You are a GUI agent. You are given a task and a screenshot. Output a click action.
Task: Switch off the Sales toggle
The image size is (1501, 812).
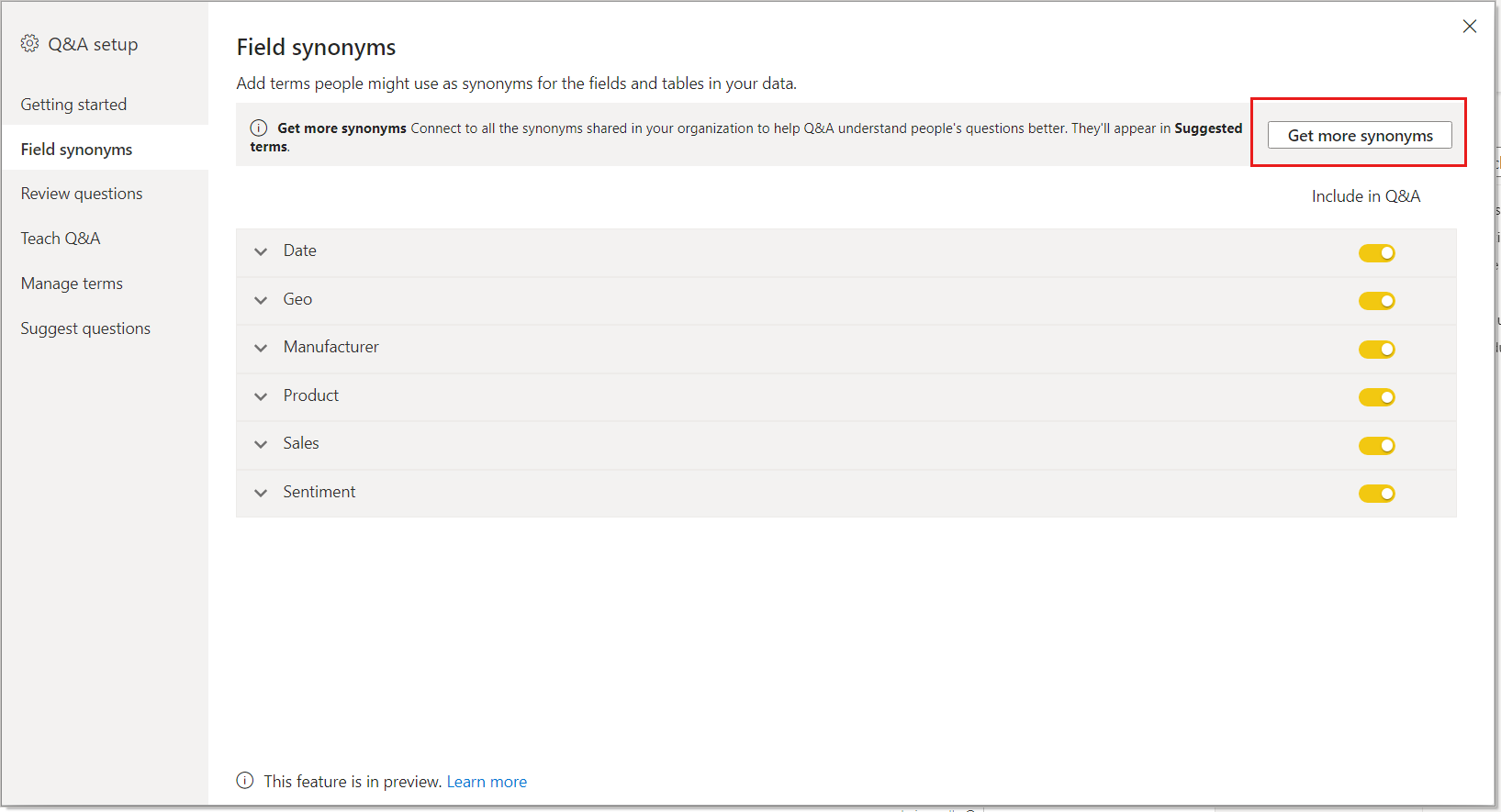pyautogui.click(x=1377, y=446)
